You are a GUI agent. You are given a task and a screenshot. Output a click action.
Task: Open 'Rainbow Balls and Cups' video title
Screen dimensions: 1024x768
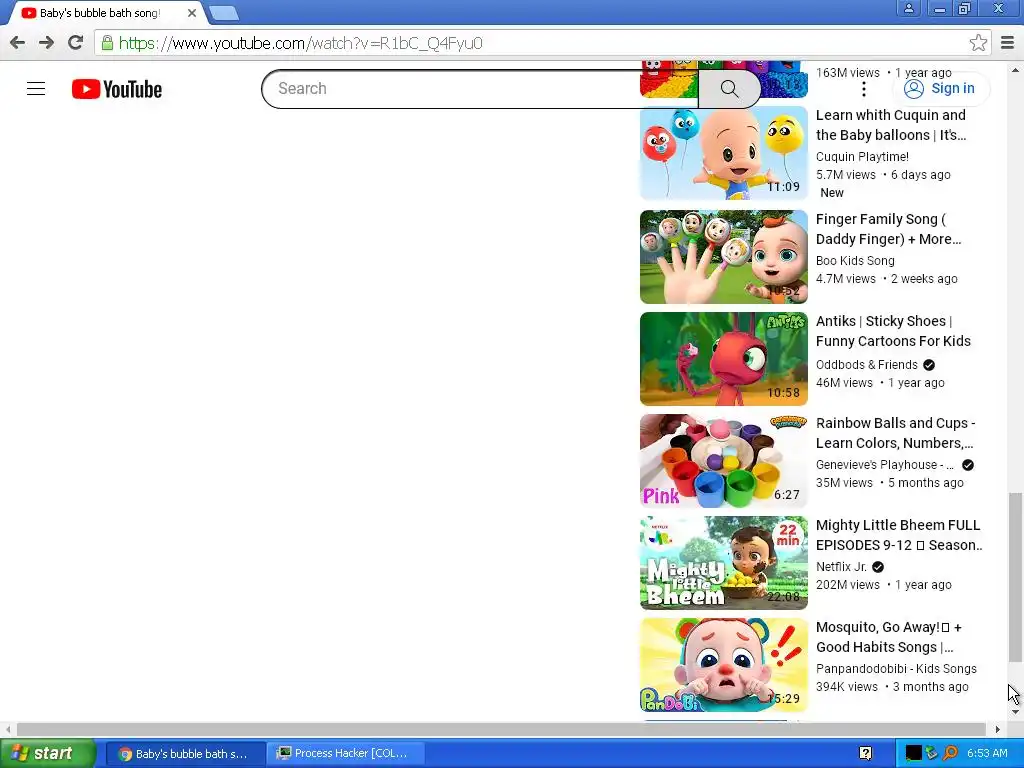tap(895, 432)
